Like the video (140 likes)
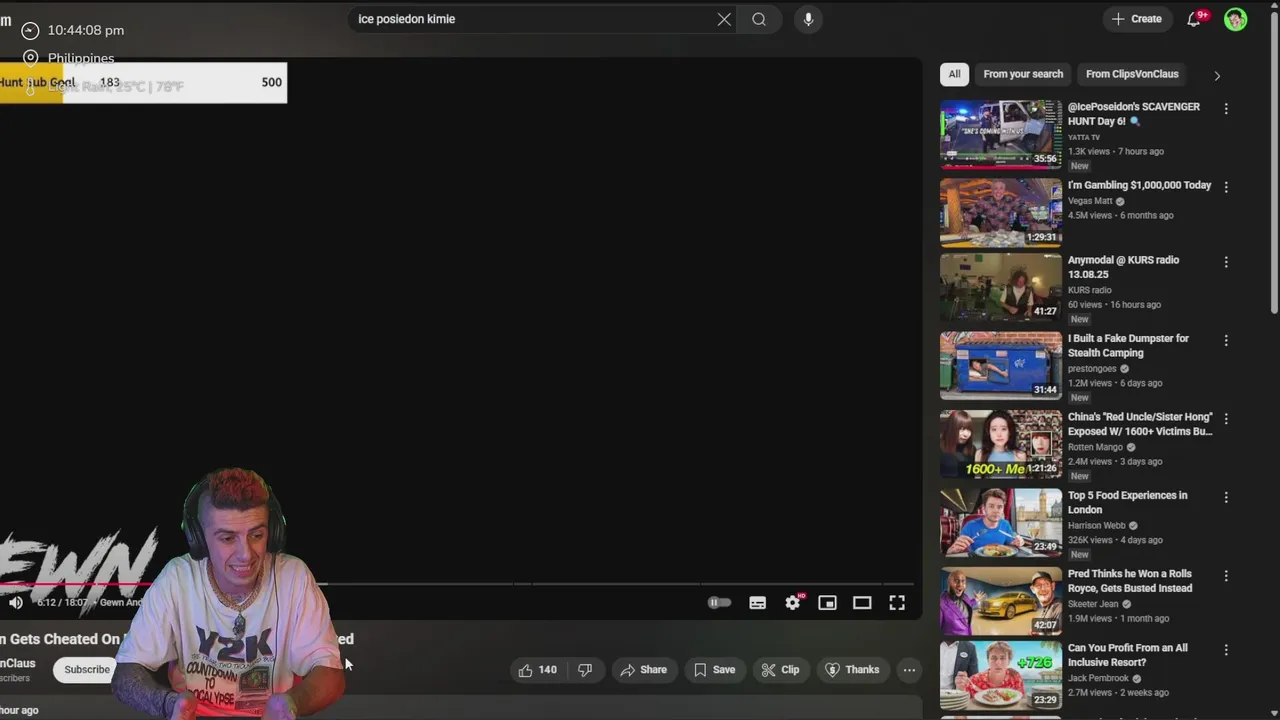 point(538,670)
